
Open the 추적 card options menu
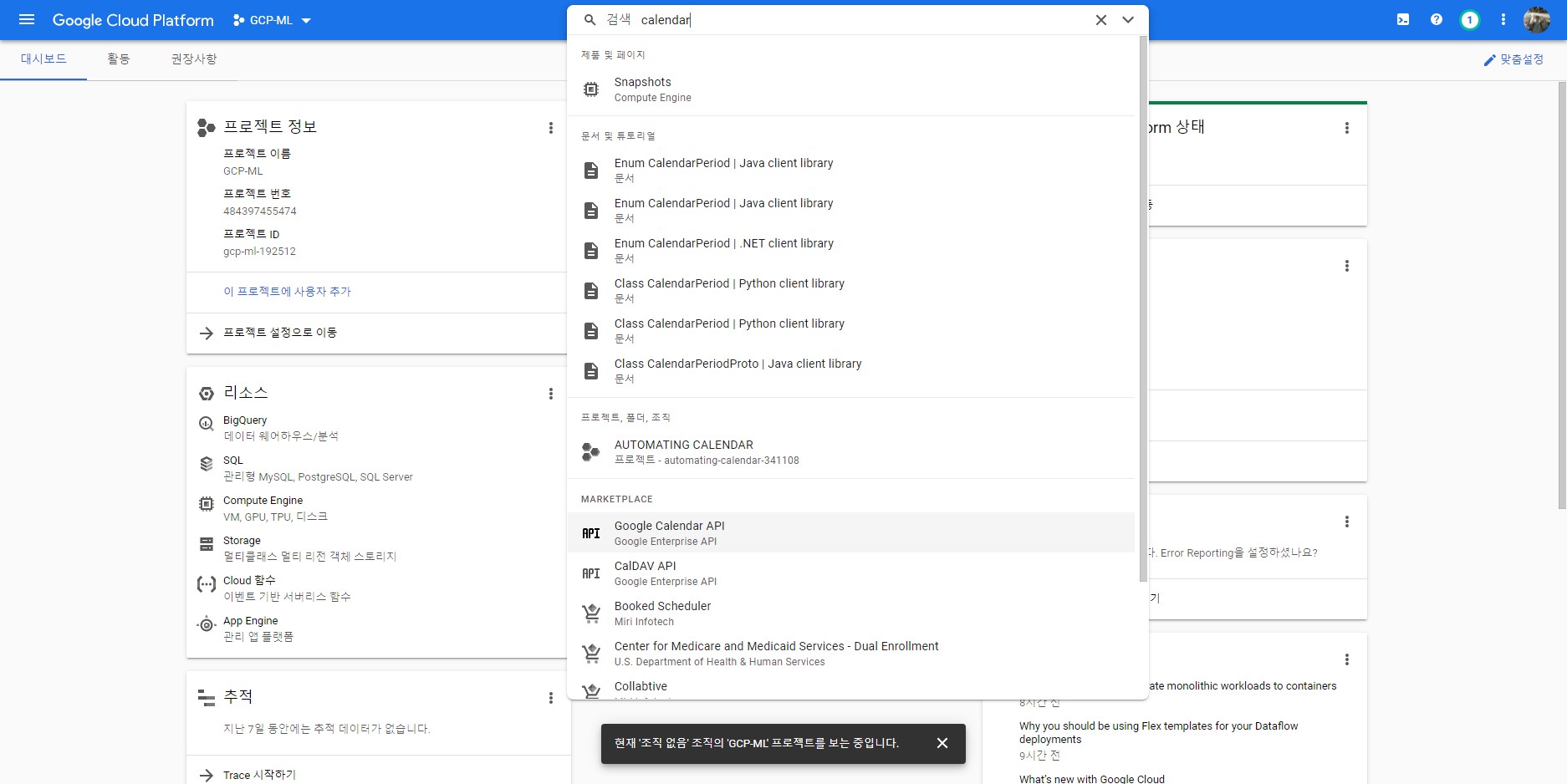pyautogui.click(x=550, y=698)
